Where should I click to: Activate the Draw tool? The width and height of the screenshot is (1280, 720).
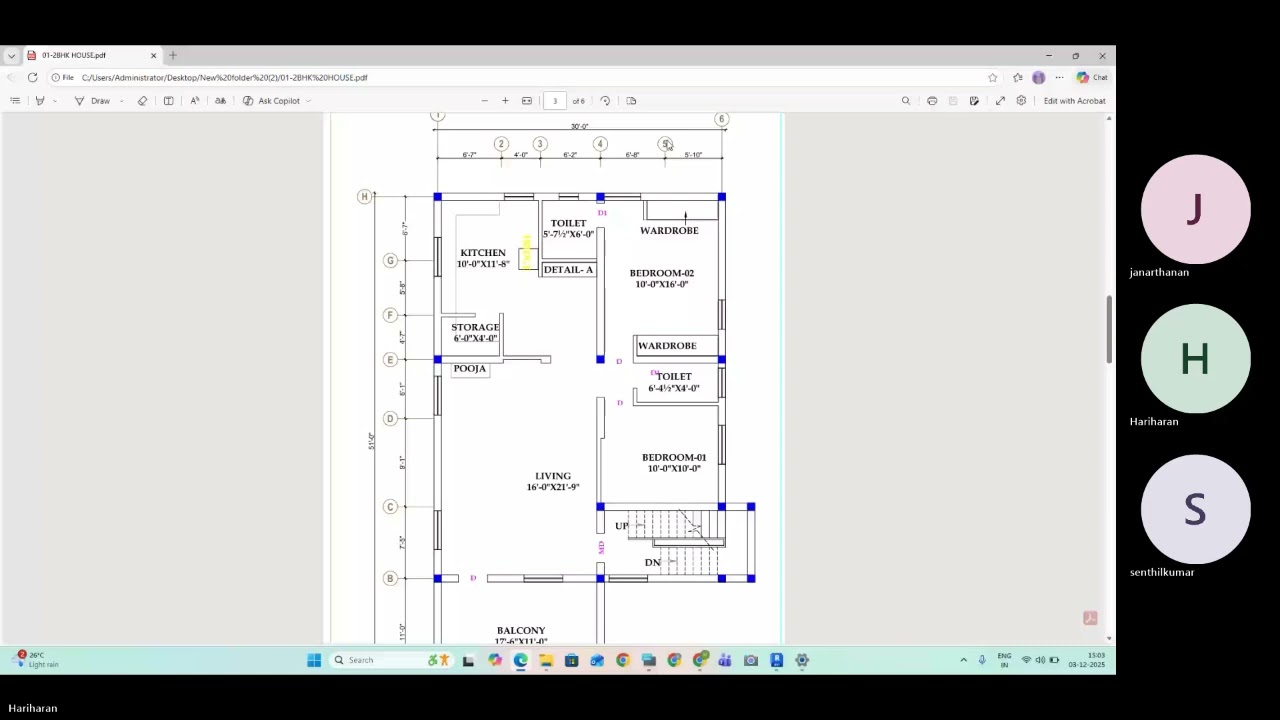coord(93,101)
